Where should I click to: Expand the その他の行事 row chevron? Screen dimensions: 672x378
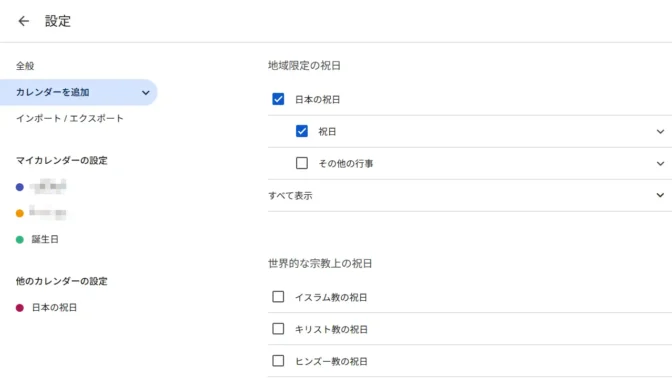pos(660,163)
